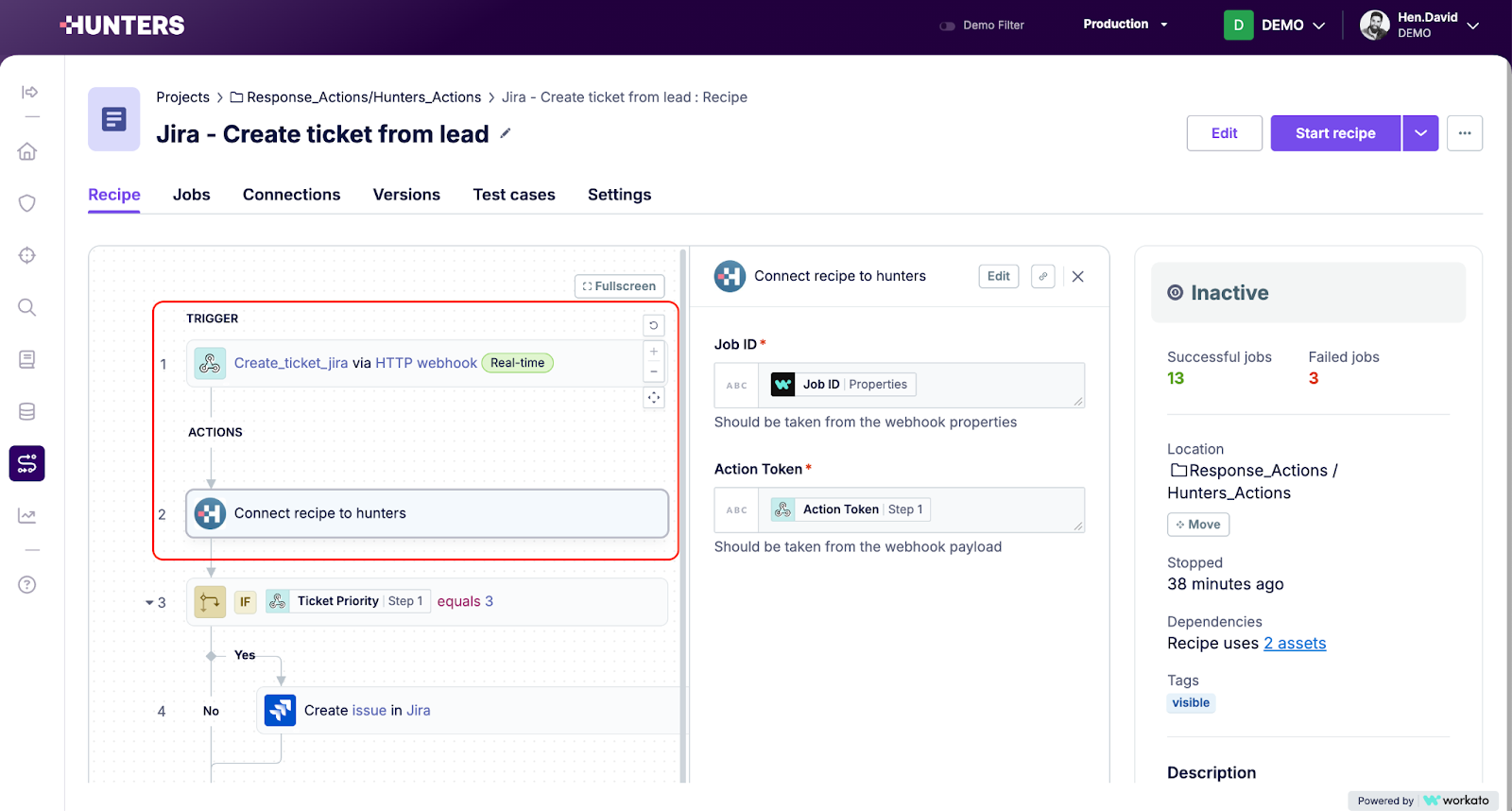Screen dimensions: 1512x811
Task: Click the Hen.David profile avatar
Action: click(x=1375, y=26)
